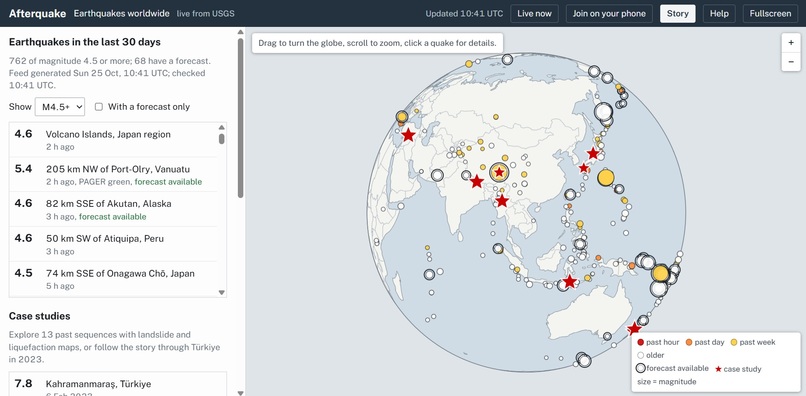806x396 pixels.
Task: Click the 'Drag to turn the globe' hint box
Action: coord(377,43)
